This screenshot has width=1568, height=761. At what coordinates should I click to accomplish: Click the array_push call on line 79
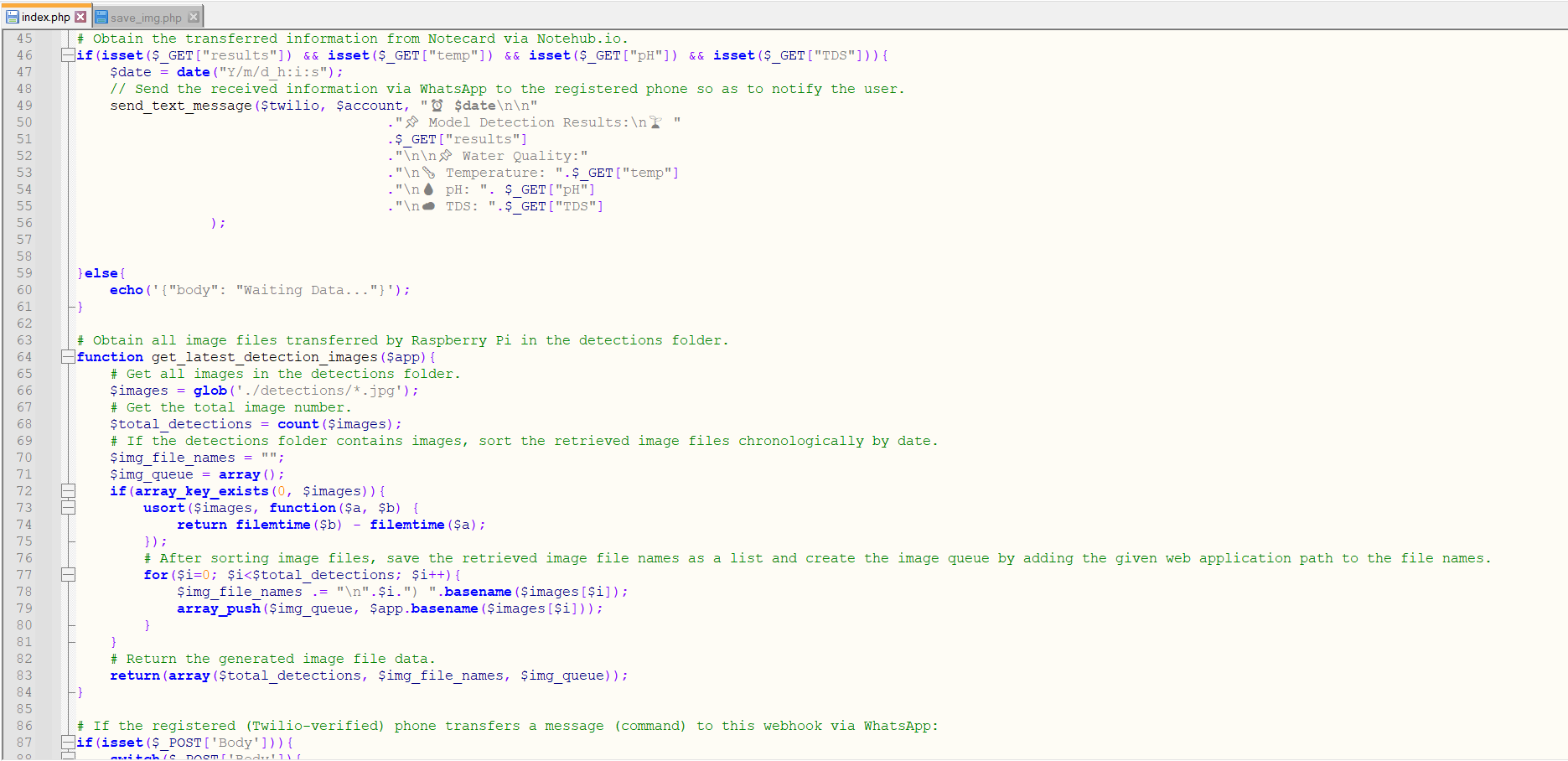(x=219, y=608)
